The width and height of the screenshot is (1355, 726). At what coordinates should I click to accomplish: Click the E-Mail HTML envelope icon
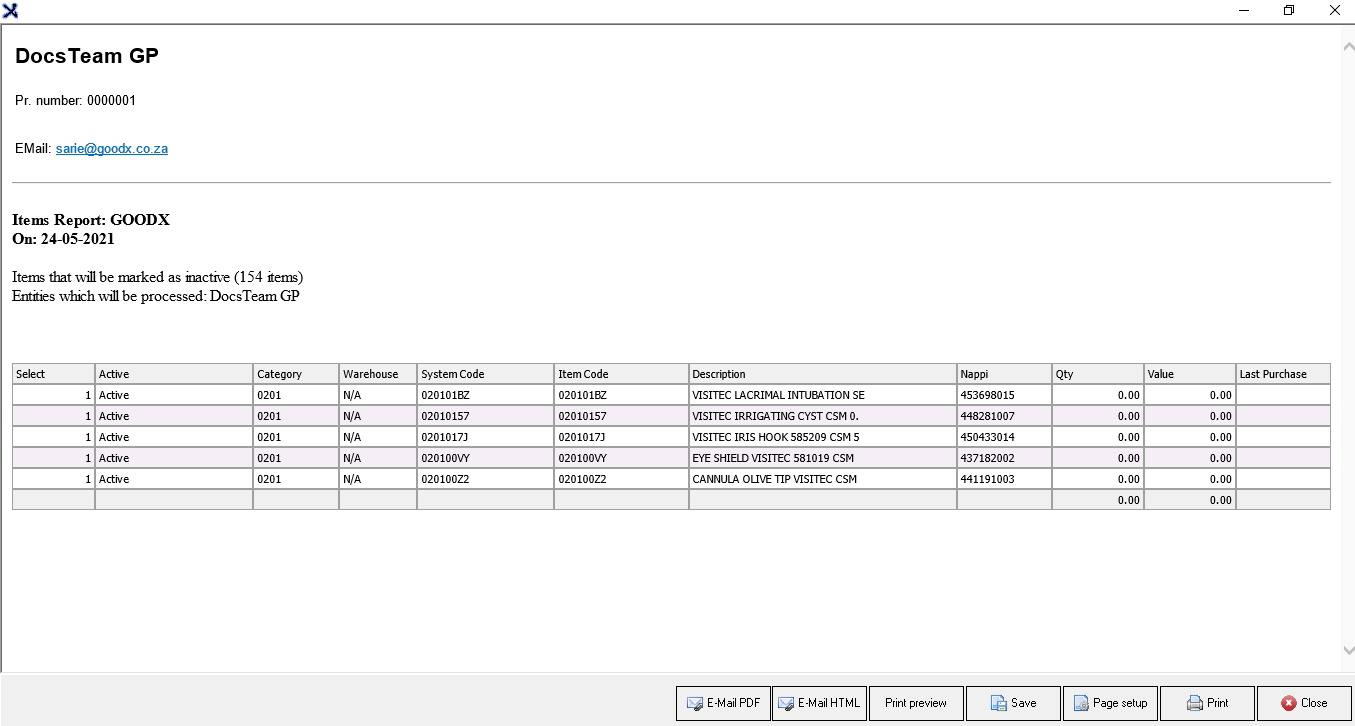pos(785,703)
